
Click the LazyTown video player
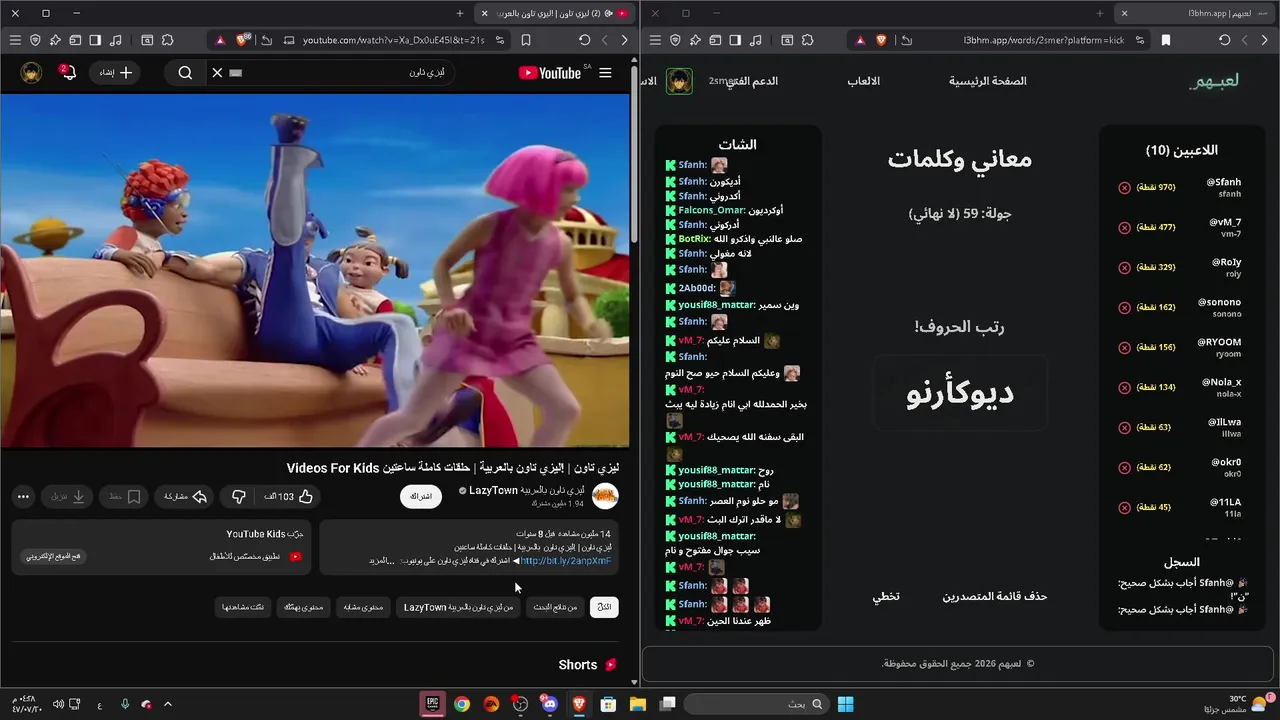tap(315, 270)
